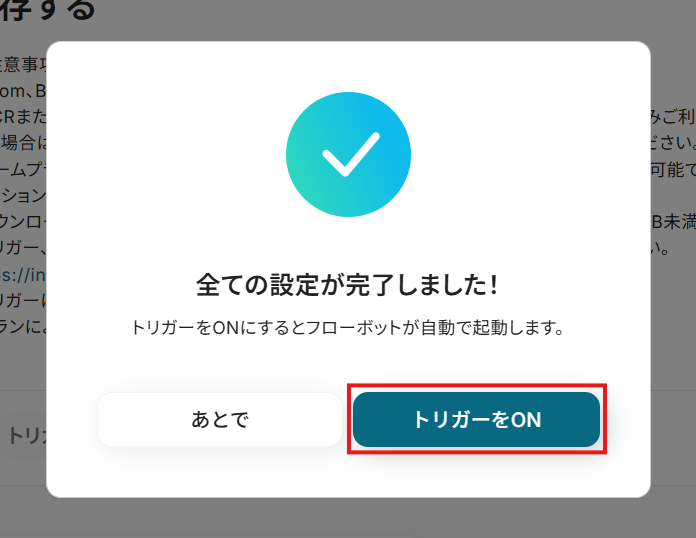The height and width of the screenshot is (538, 696).
Task: Click the dimmed overlay below the dialog
Action: tap(348, 518)
